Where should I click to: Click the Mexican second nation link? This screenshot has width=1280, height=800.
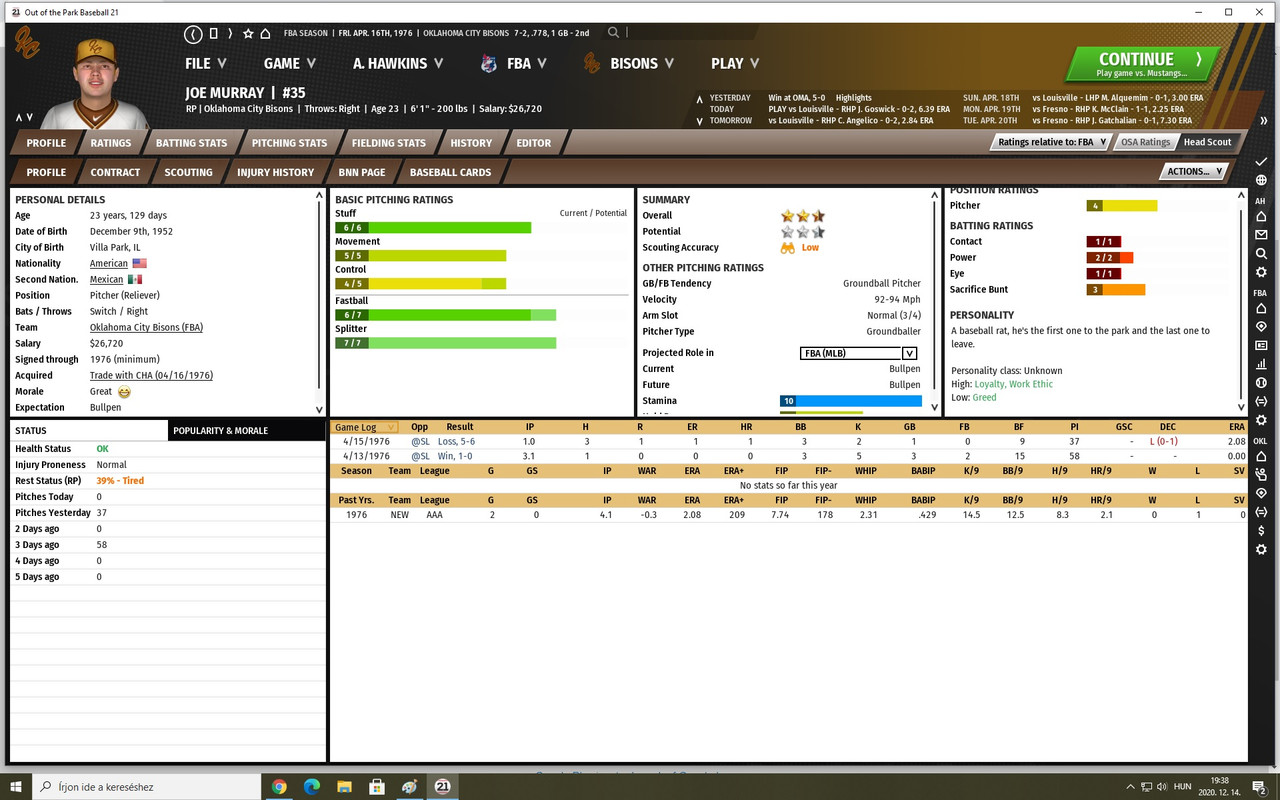coord(106,279)
